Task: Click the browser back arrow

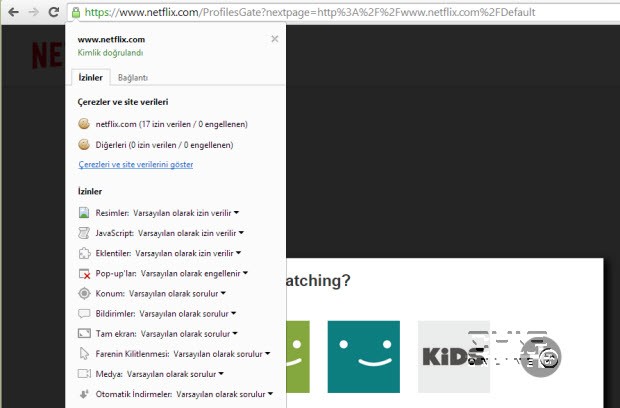Action: coord(12,12)
